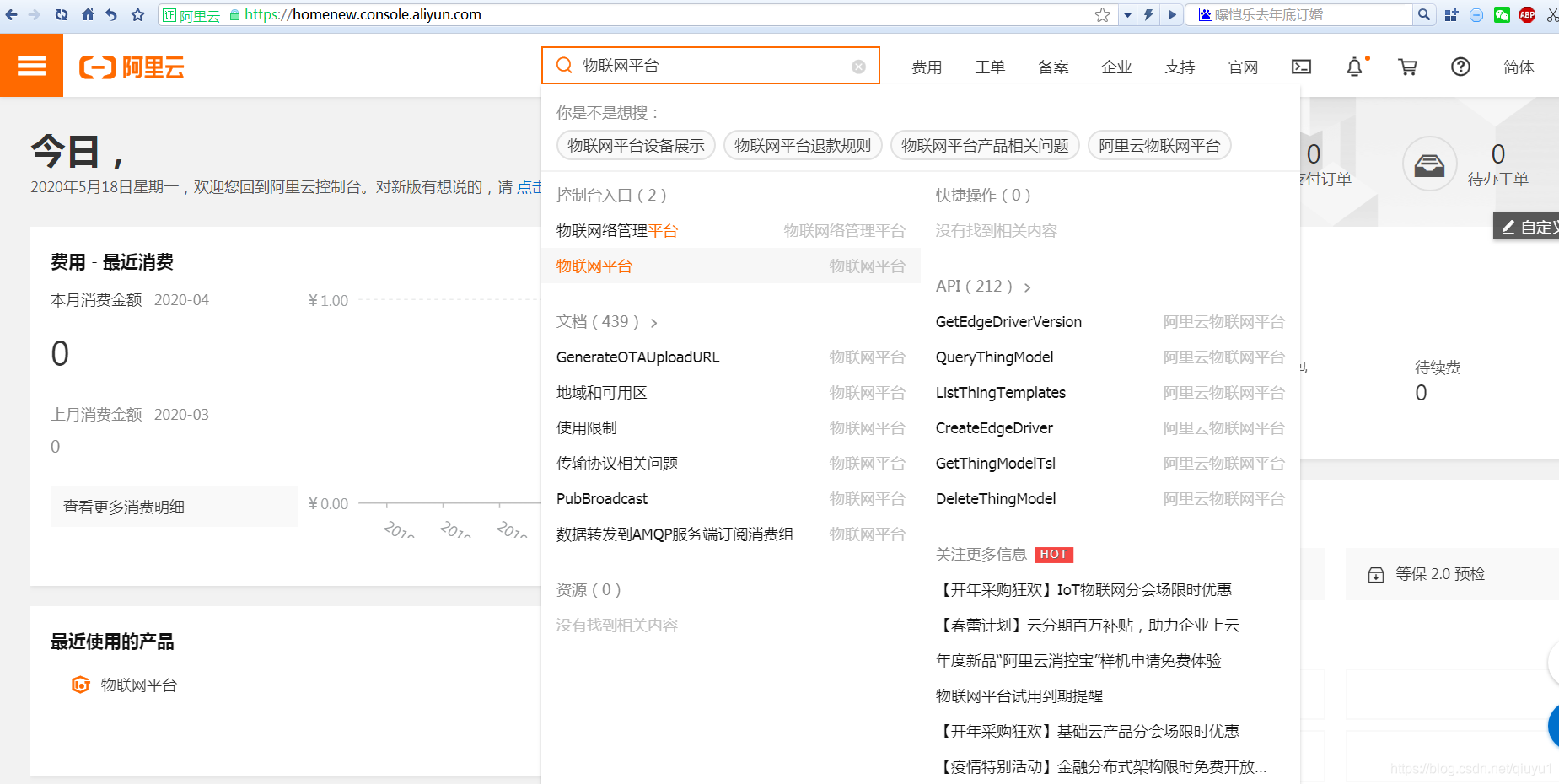
Task: Open highlighted 物联网平台 console entry
Action: coord(730,266)
